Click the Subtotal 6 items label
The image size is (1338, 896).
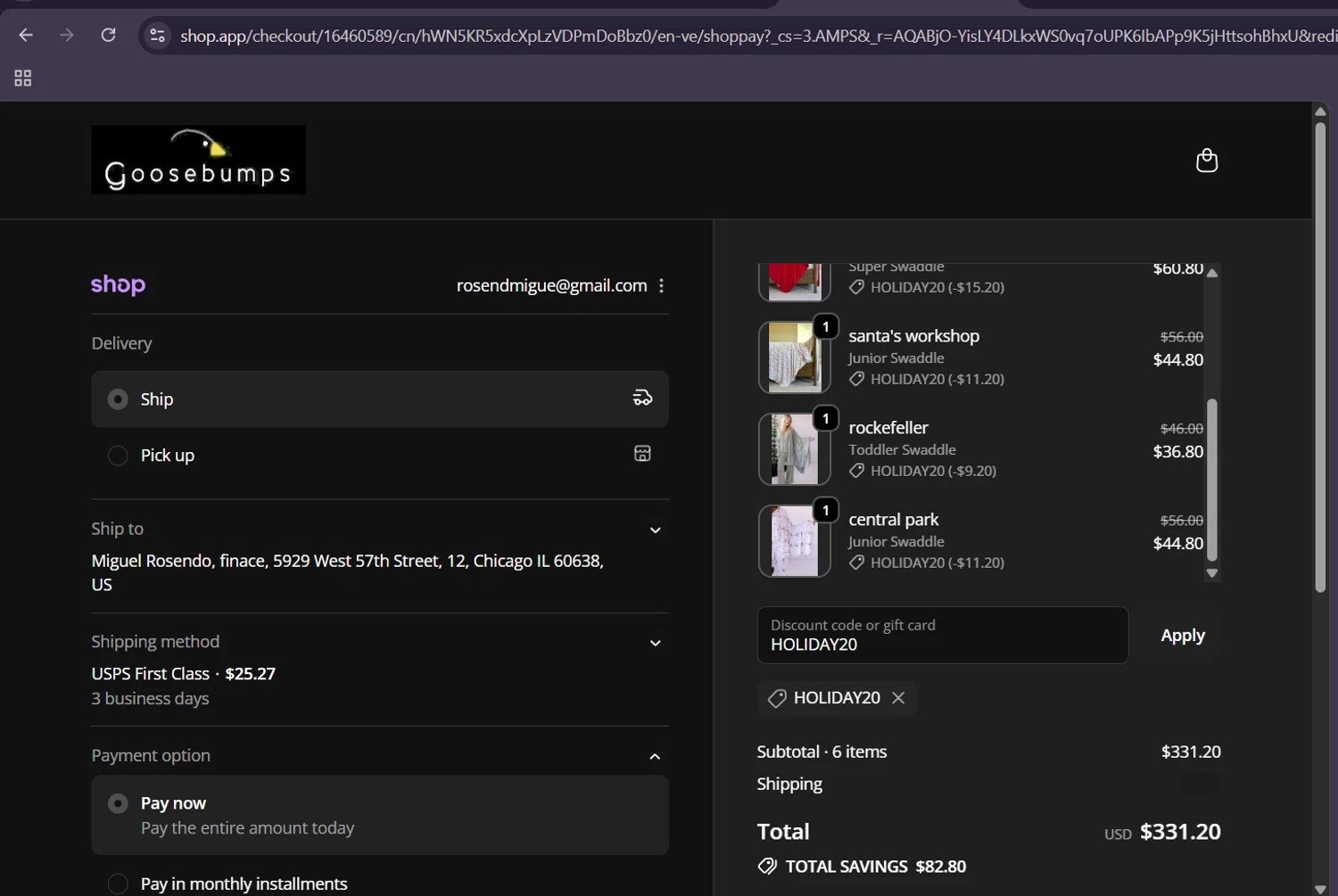coord(822,752)
